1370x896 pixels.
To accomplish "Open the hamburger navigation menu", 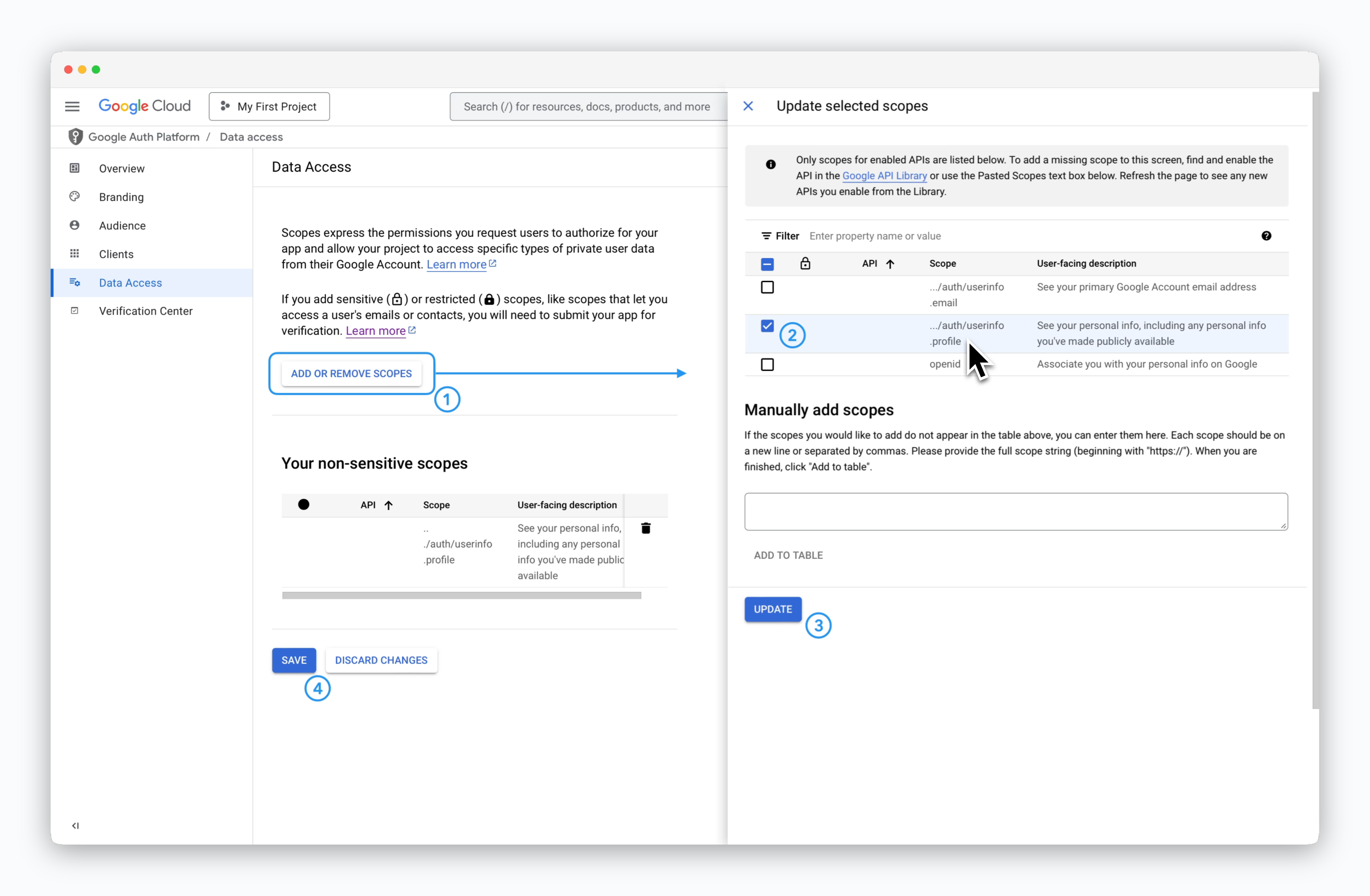I will coord(72,107).
